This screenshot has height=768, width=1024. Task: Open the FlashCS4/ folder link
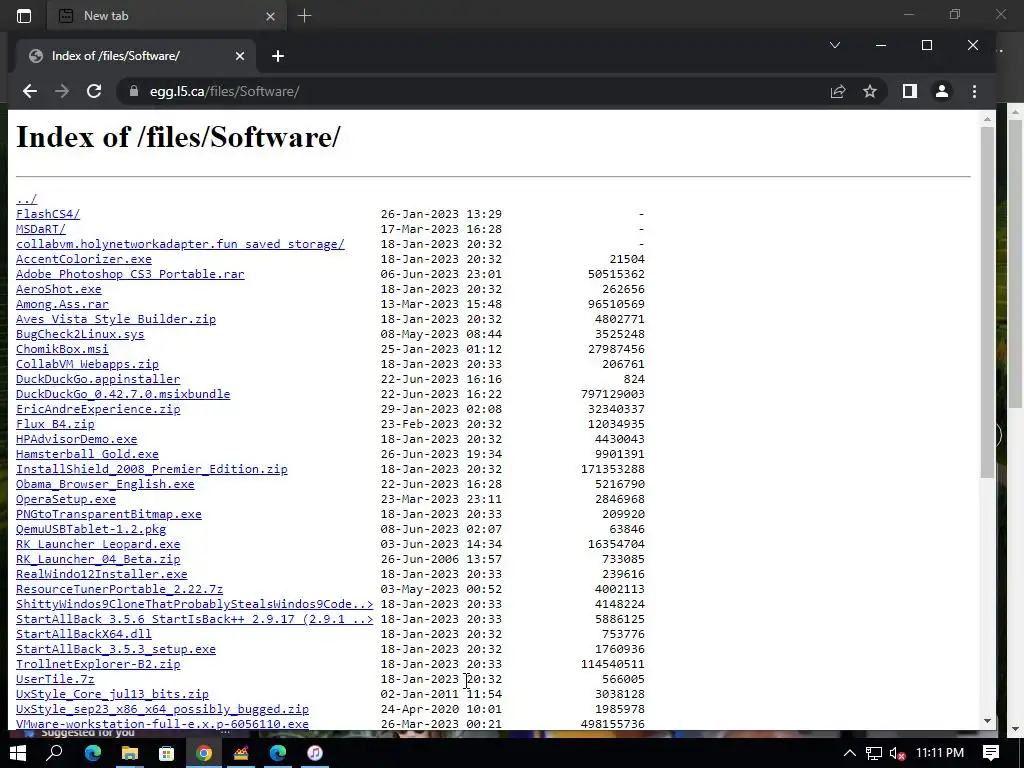pos(48,214)
